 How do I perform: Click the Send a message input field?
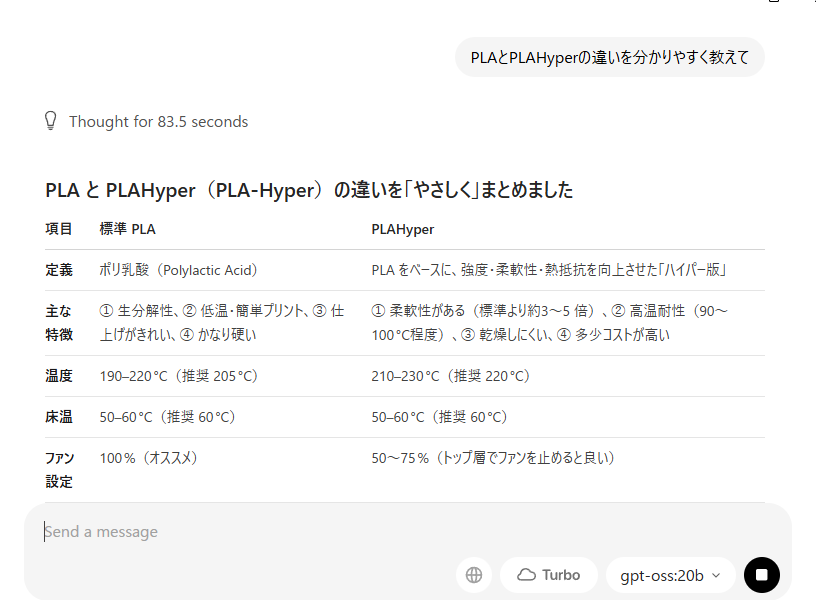(406, 532)
